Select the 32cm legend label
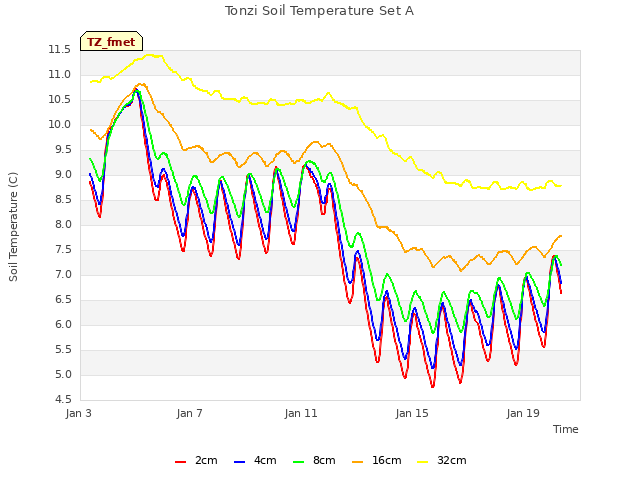 point(451,460)
